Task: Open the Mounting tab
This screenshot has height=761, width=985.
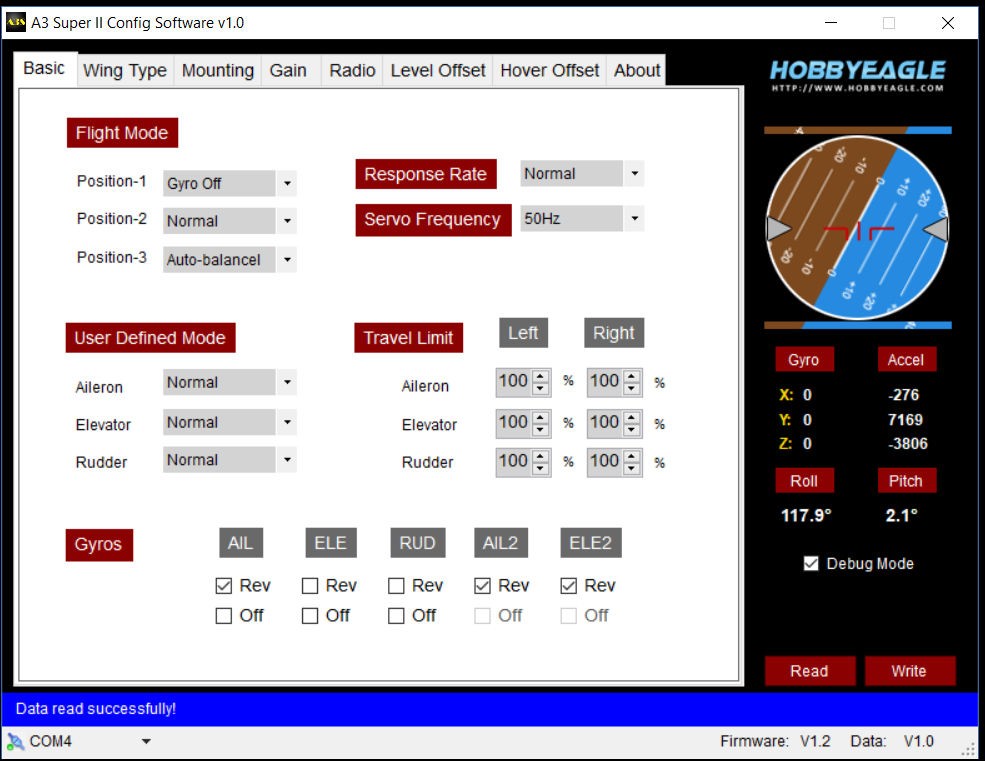Action: (x=217, y=70)
